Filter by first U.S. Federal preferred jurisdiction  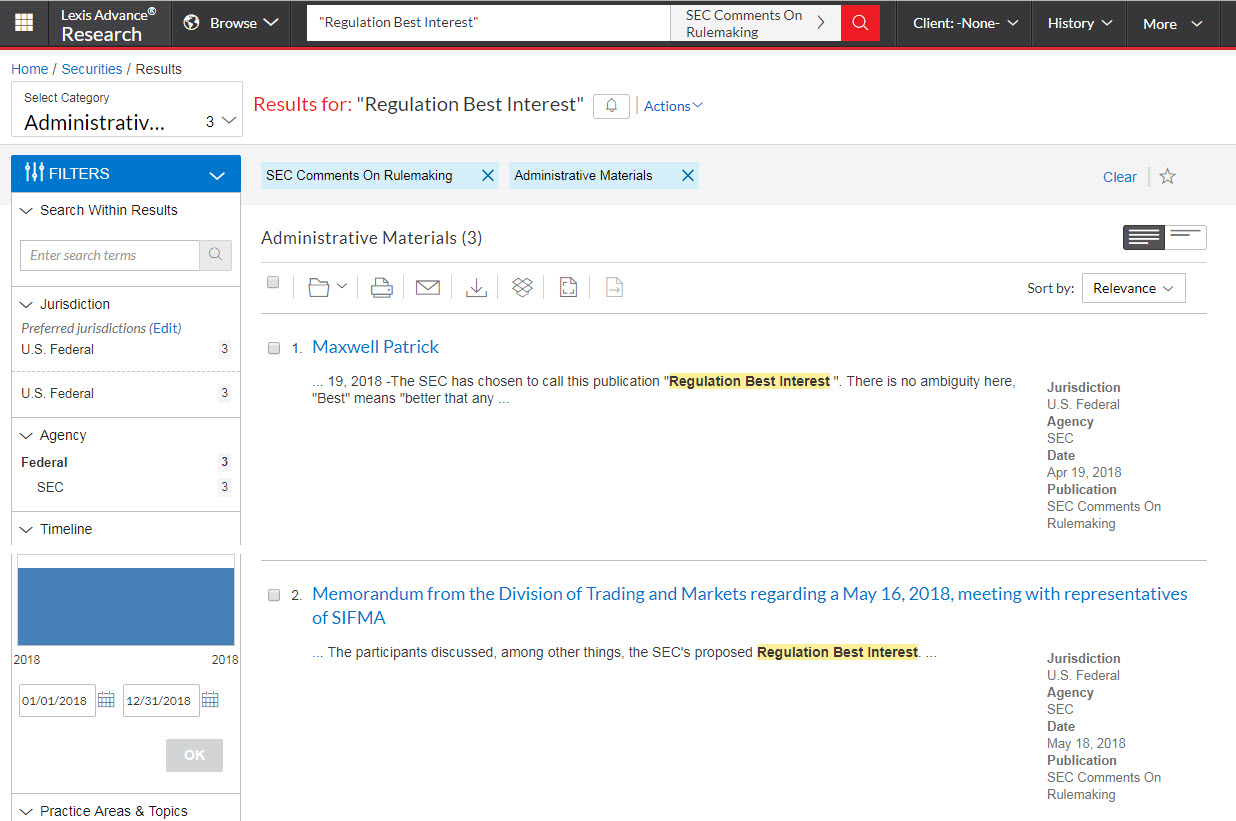[57, 349]
